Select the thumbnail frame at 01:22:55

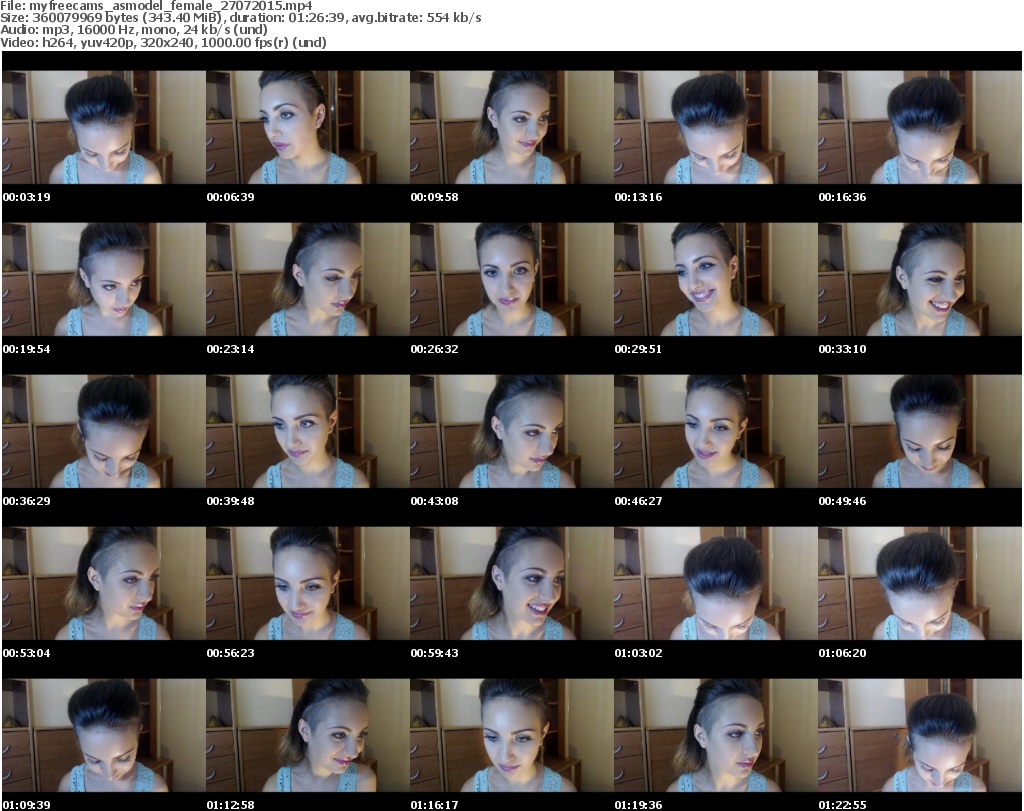pyautogui.click(x=920, y=735)
